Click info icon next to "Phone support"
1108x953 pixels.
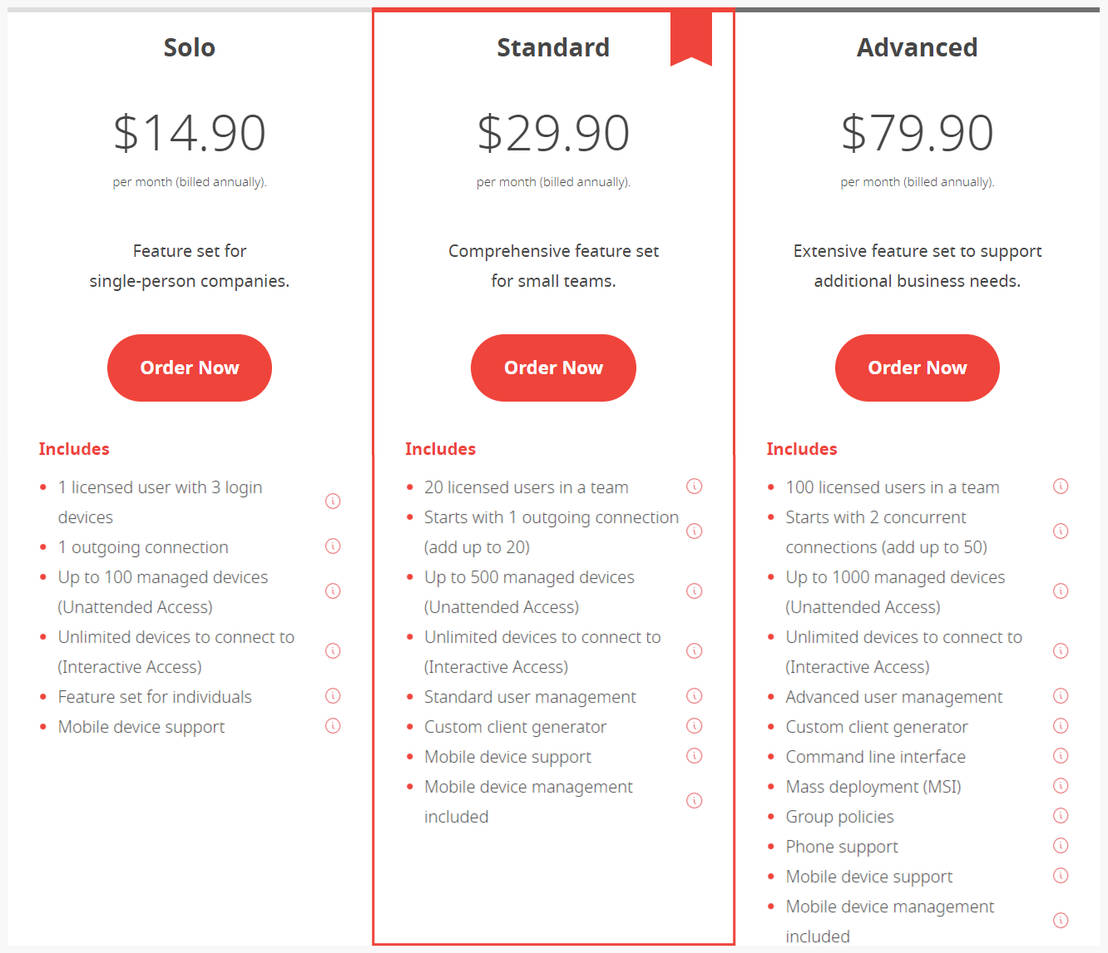coord(1061,846)
